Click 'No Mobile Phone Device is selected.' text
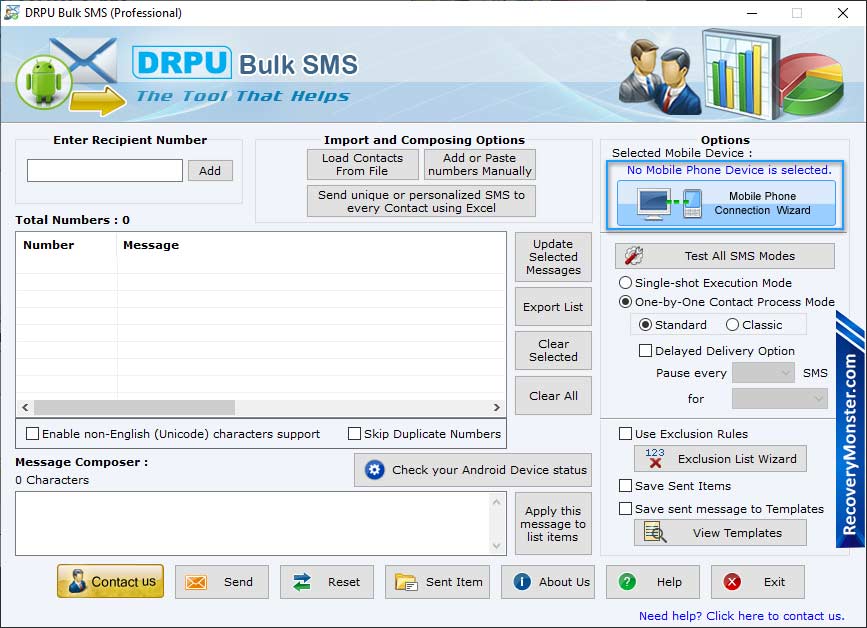Screen dimensions: 867x628 (729, 170)
